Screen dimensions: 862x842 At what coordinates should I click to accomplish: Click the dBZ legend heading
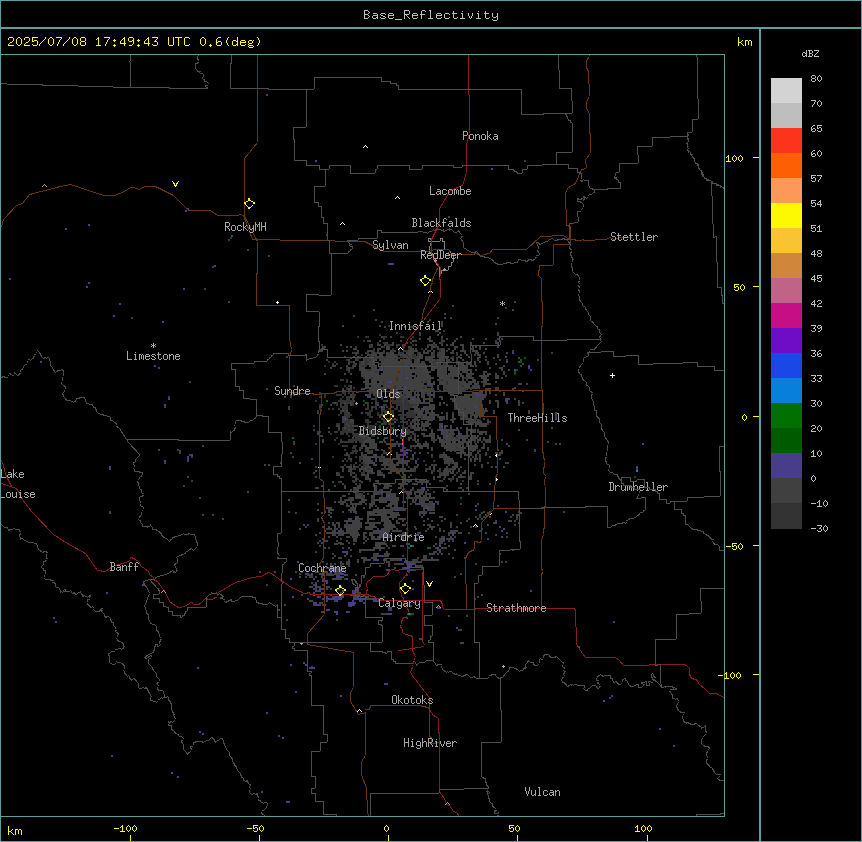tap(810, 53)
